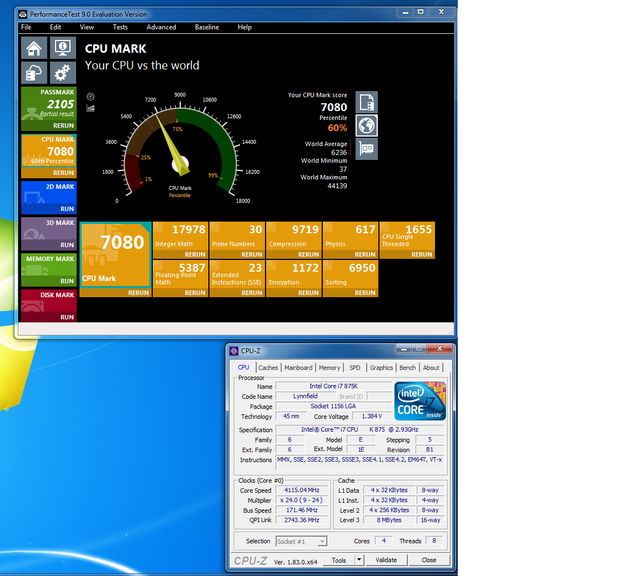Click the PerformanceTest title bar icon
This screenshot has width=640, height=576.
click(x=23, y=14)
